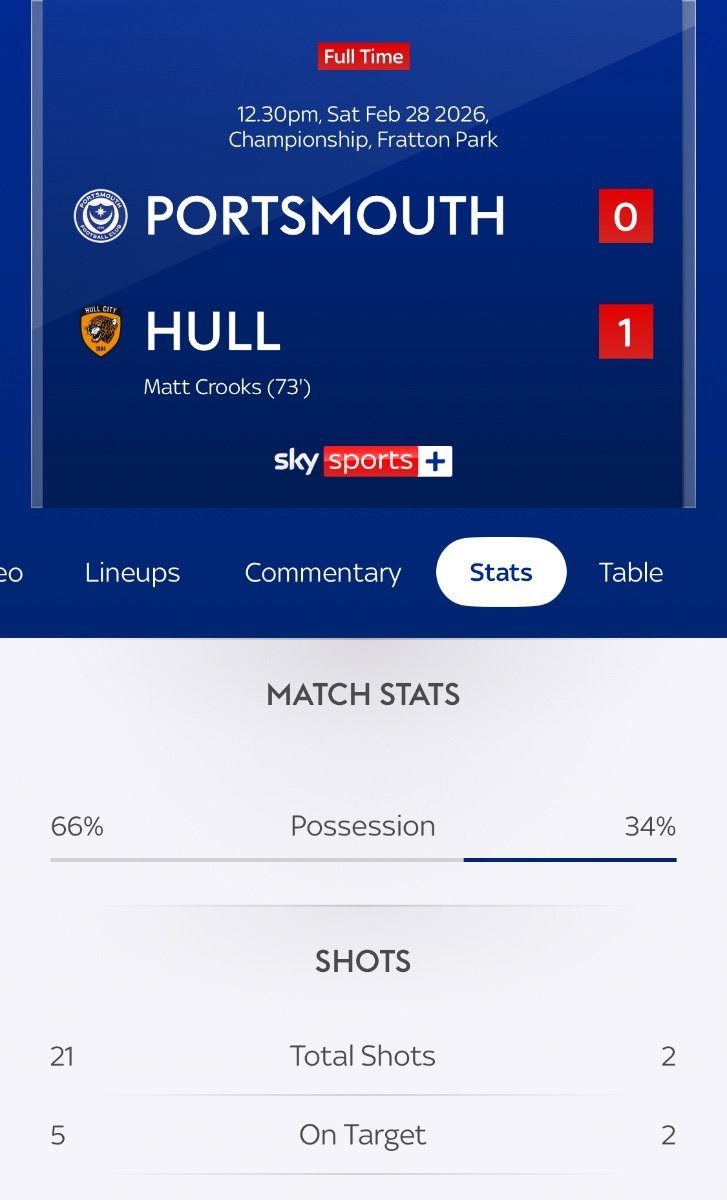
Task: Click the possession bar
Action: point(363,859)
